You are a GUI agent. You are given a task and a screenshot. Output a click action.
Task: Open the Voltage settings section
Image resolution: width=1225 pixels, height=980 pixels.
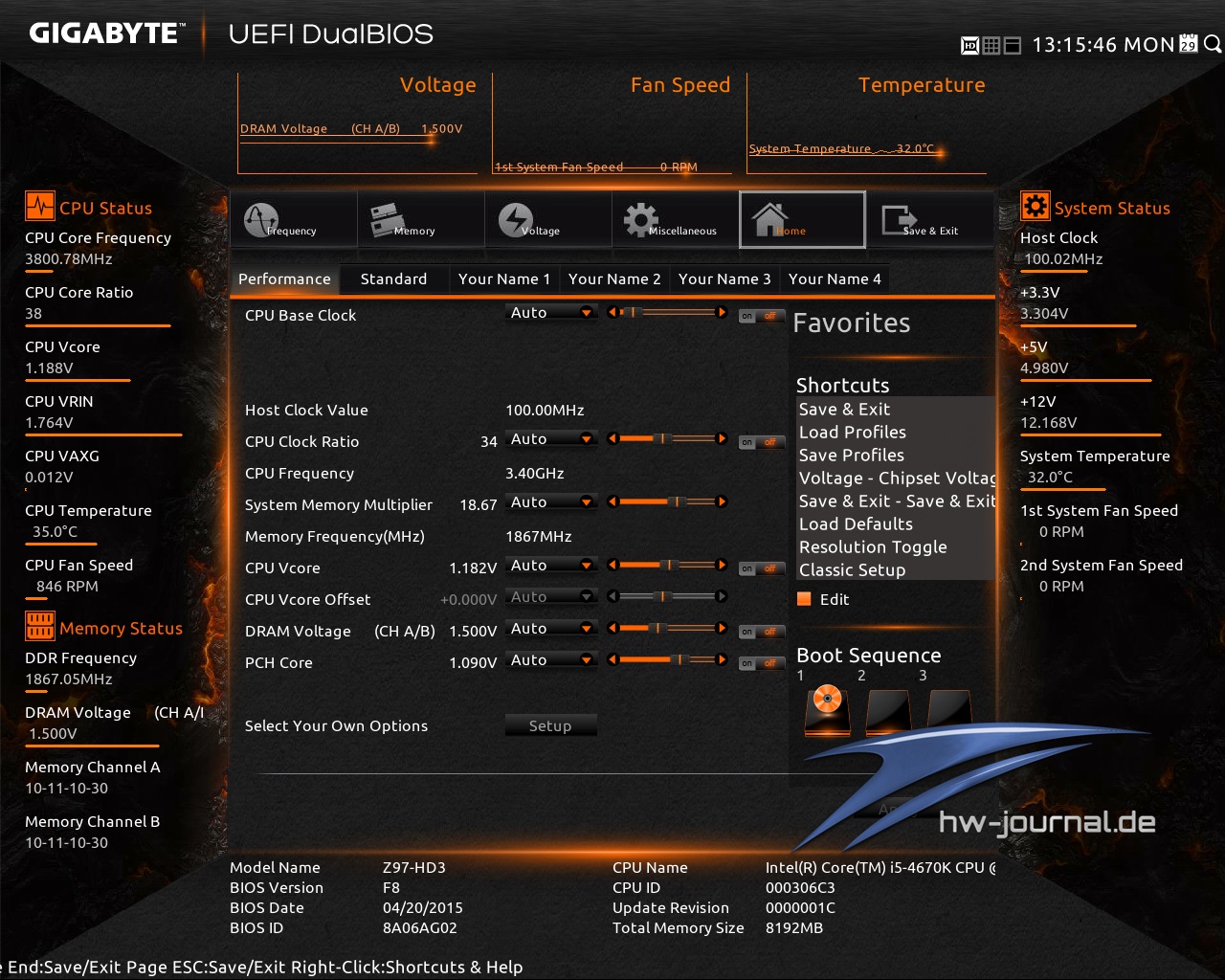pyautogui.click(x=547, y=219)
